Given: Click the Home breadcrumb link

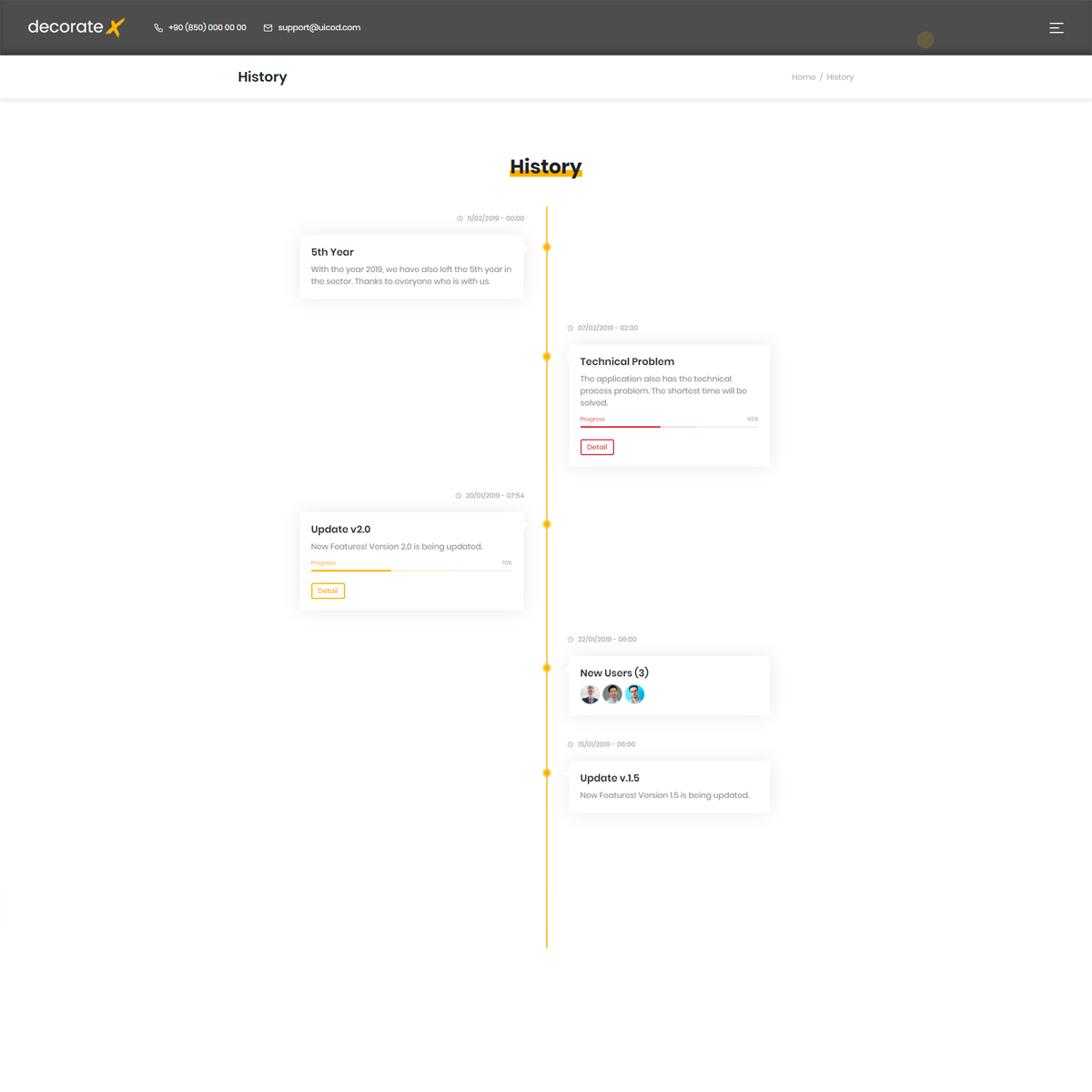Looking at the screenshot, I should coord(804,77).
